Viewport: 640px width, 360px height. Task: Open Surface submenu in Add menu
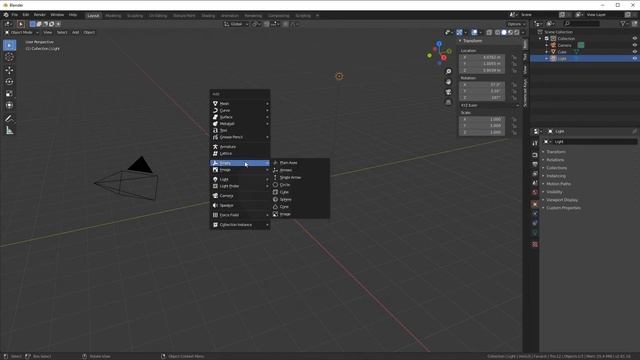tap(240, 117)
